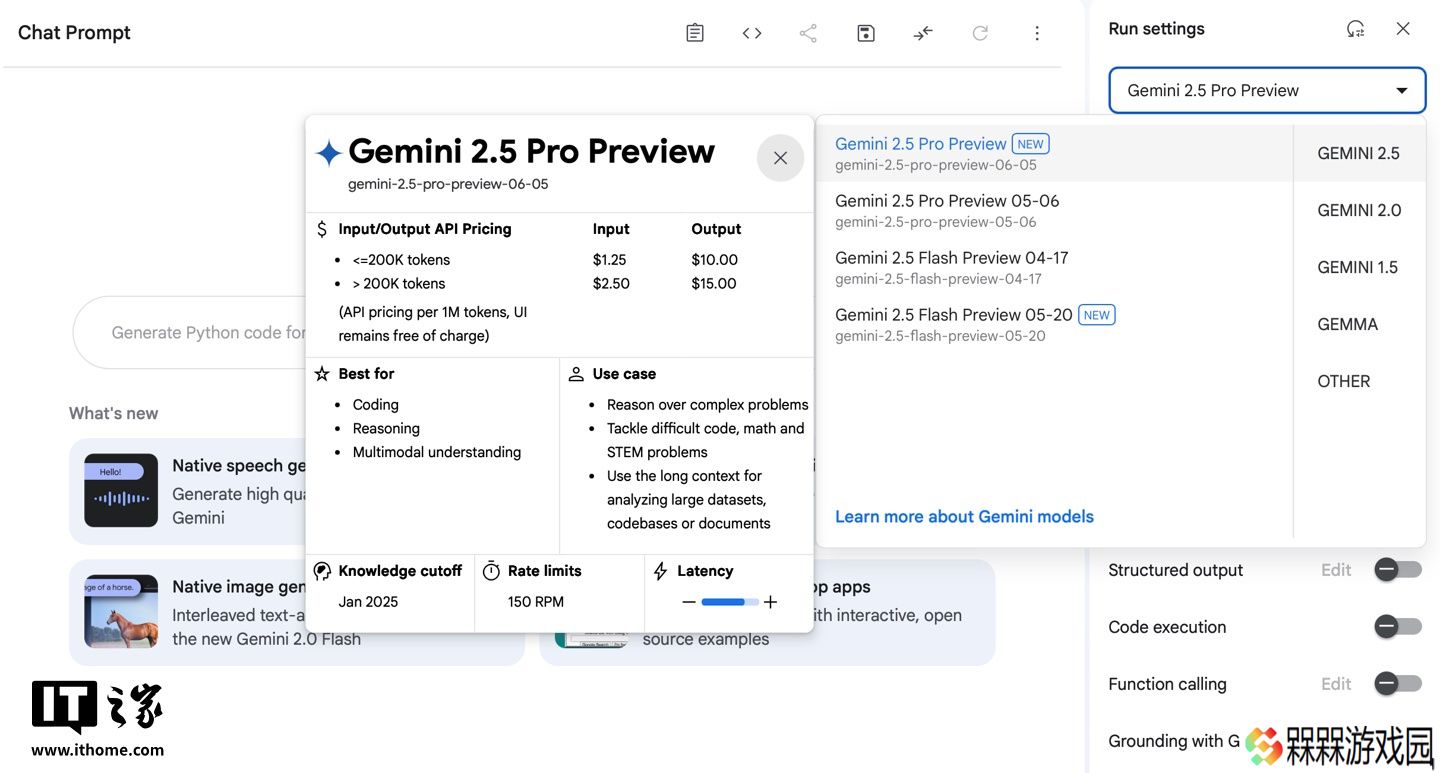
Task: Click the share prompt icon
Action: pyautogui.click(x=808, y=33)
